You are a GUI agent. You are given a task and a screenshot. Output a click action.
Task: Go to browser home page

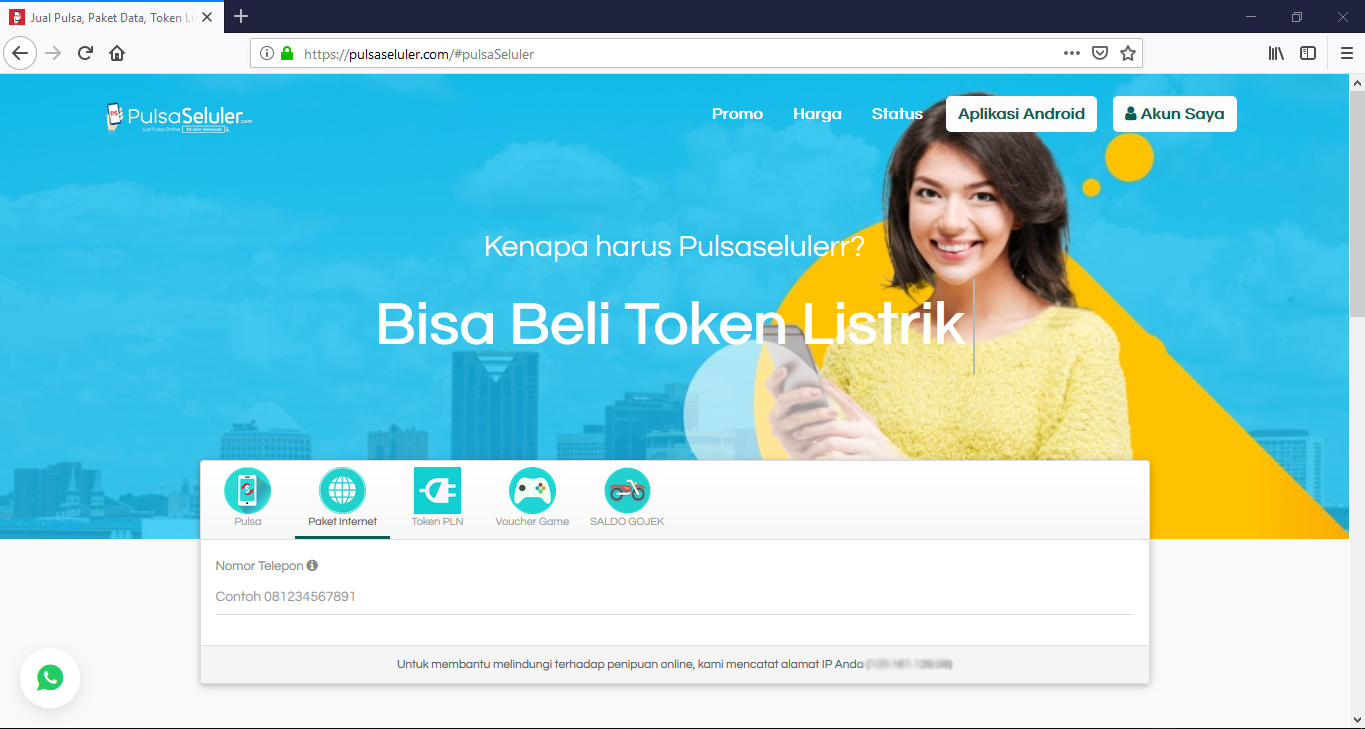point(117,54)
